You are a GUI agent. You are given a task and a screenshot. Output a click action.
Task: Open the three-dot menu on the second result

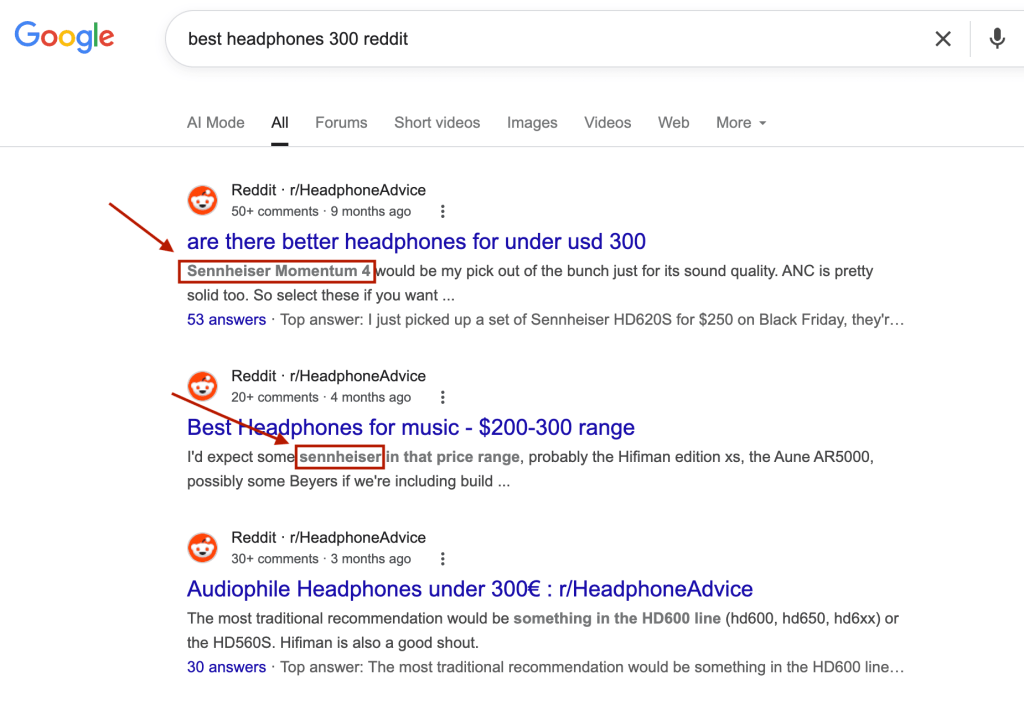[x=442, y=397]
